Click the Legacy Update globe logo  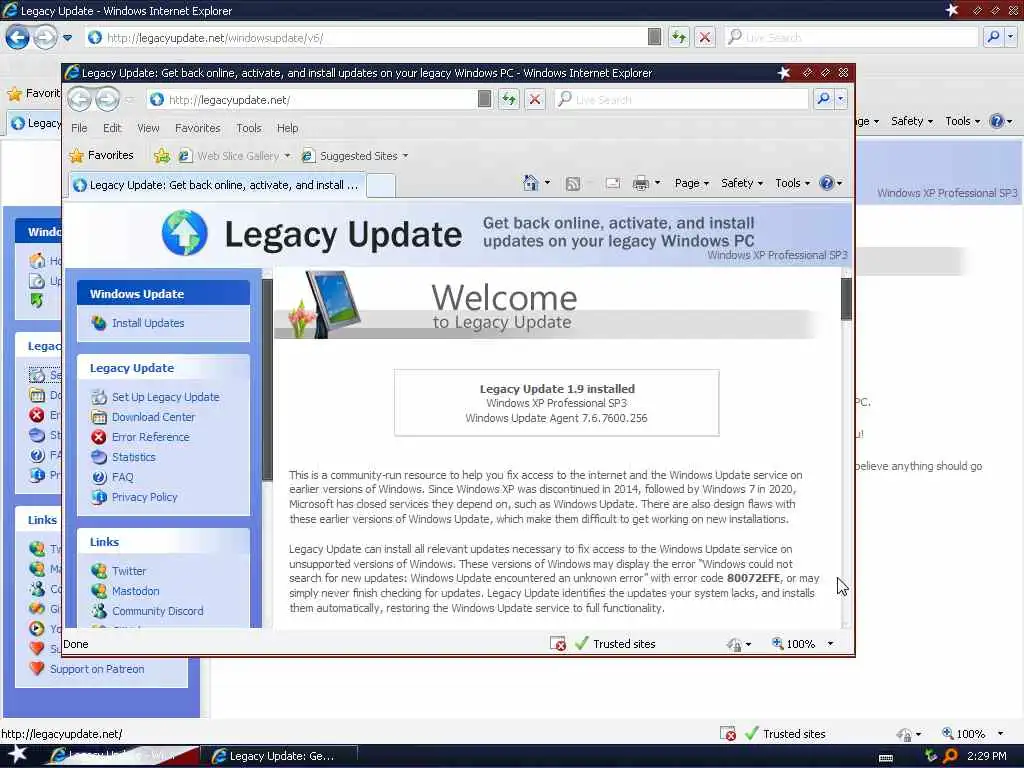click(185, 232)
